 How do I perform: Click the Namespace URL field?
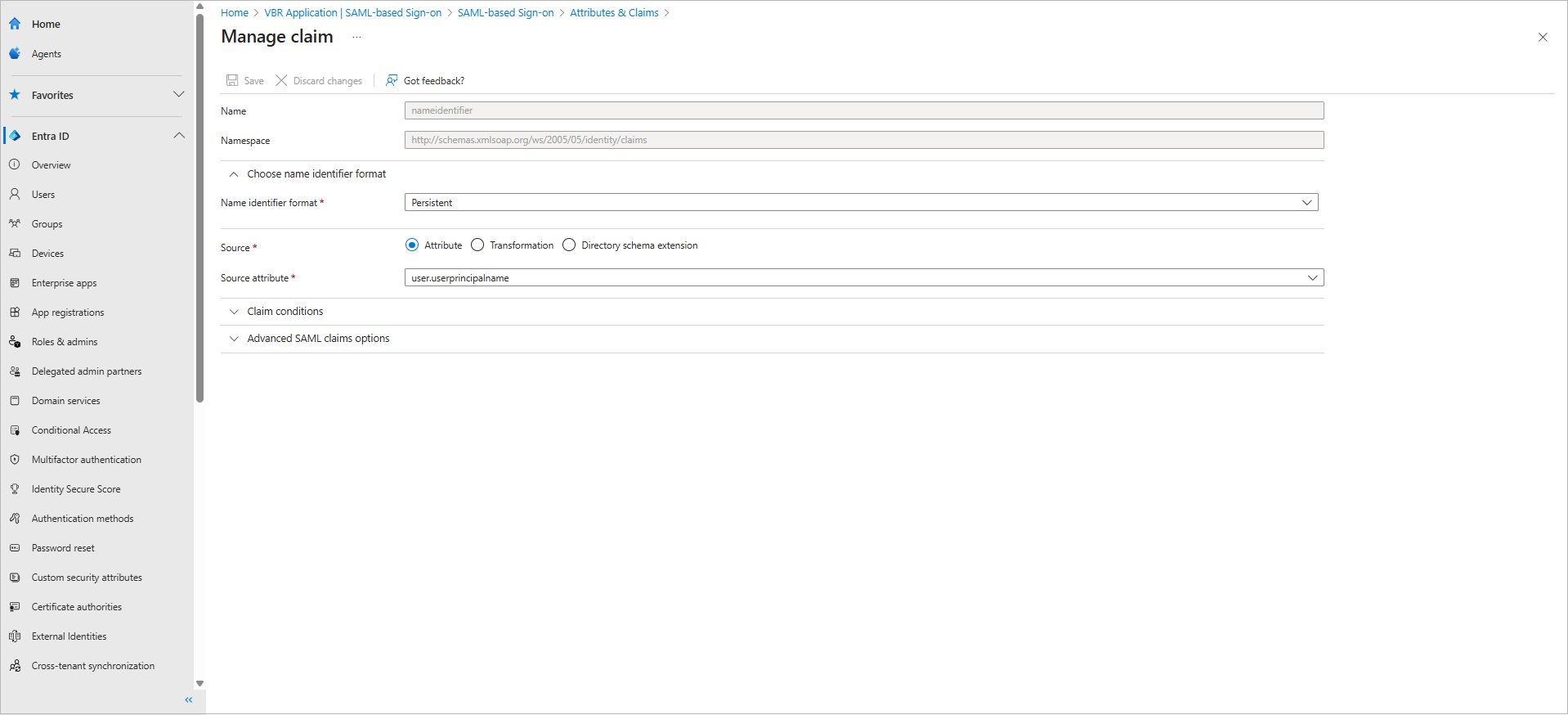point(864,140)
